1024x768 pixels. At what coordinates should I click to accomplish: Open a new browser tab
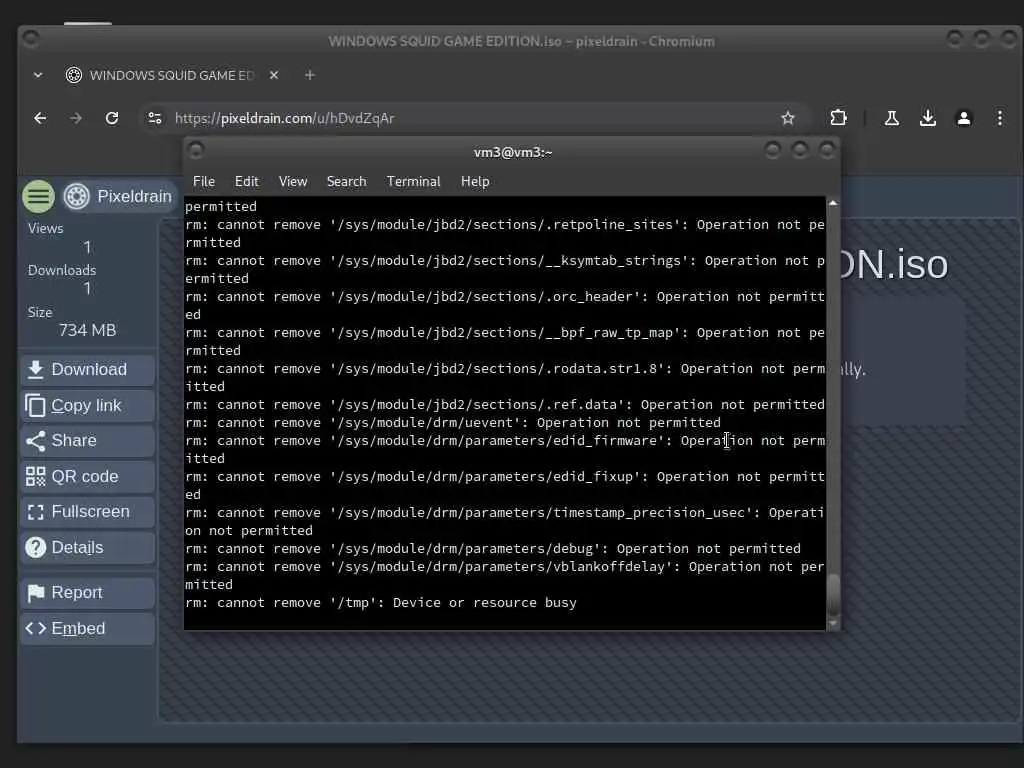310,75
